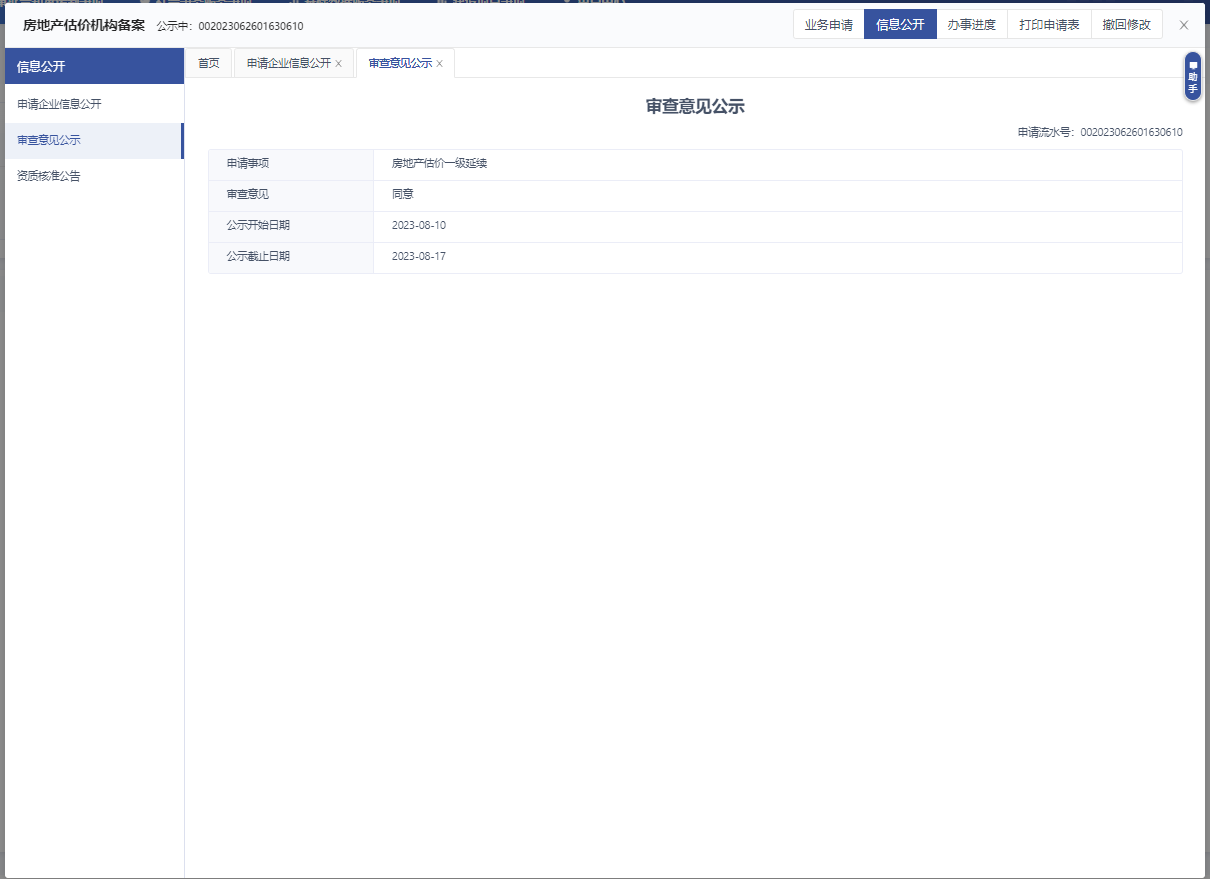Close the 申请企业信息公开 tab via its x
Image resolution: width=1210 pixels, height=879 pixels.
click(x=338, y=64)
